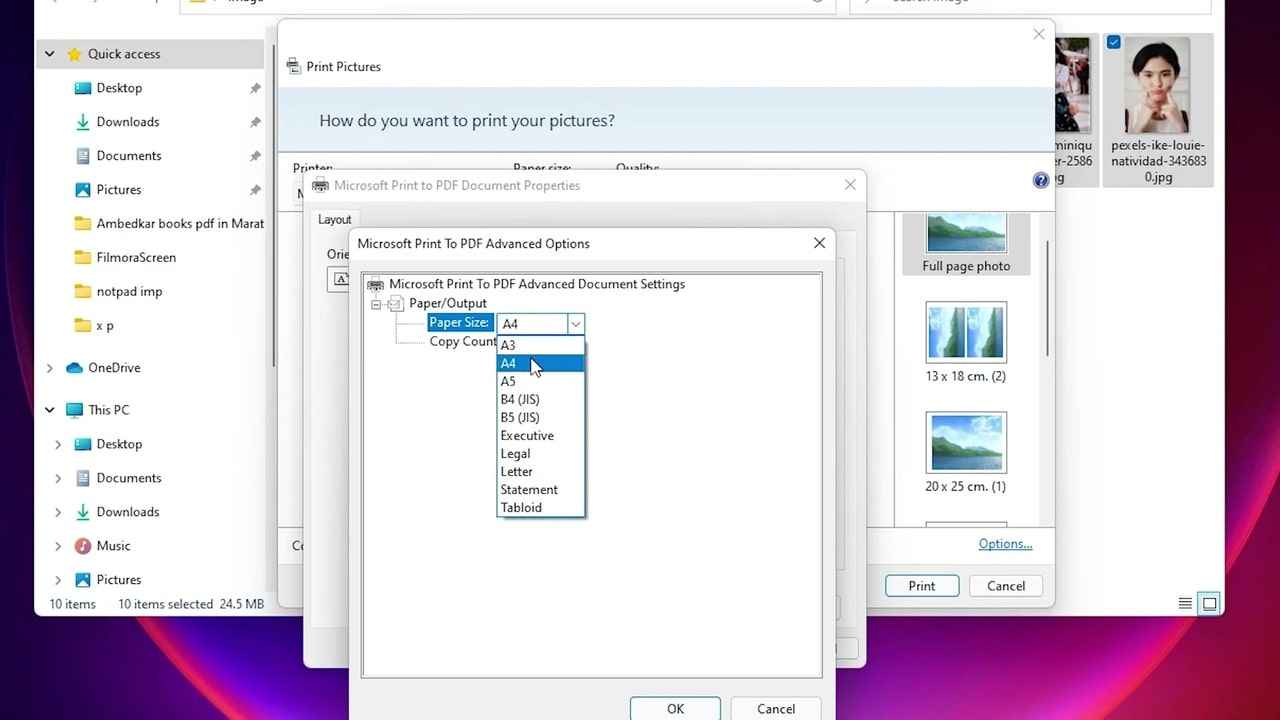Click the Music icon under This PC
The height and width of the screenshot is (720, 1280).
tap(83, 546)
